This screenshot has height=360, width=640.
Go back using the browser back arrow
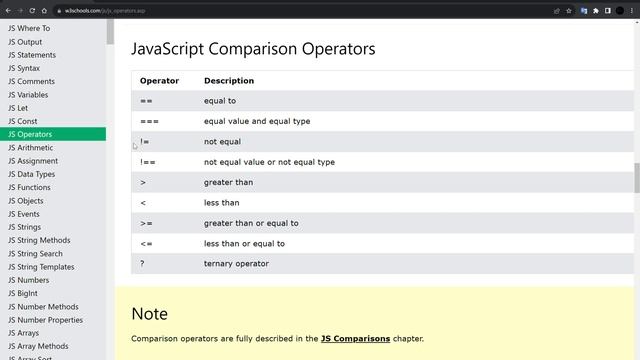click(x=8, y=11)
